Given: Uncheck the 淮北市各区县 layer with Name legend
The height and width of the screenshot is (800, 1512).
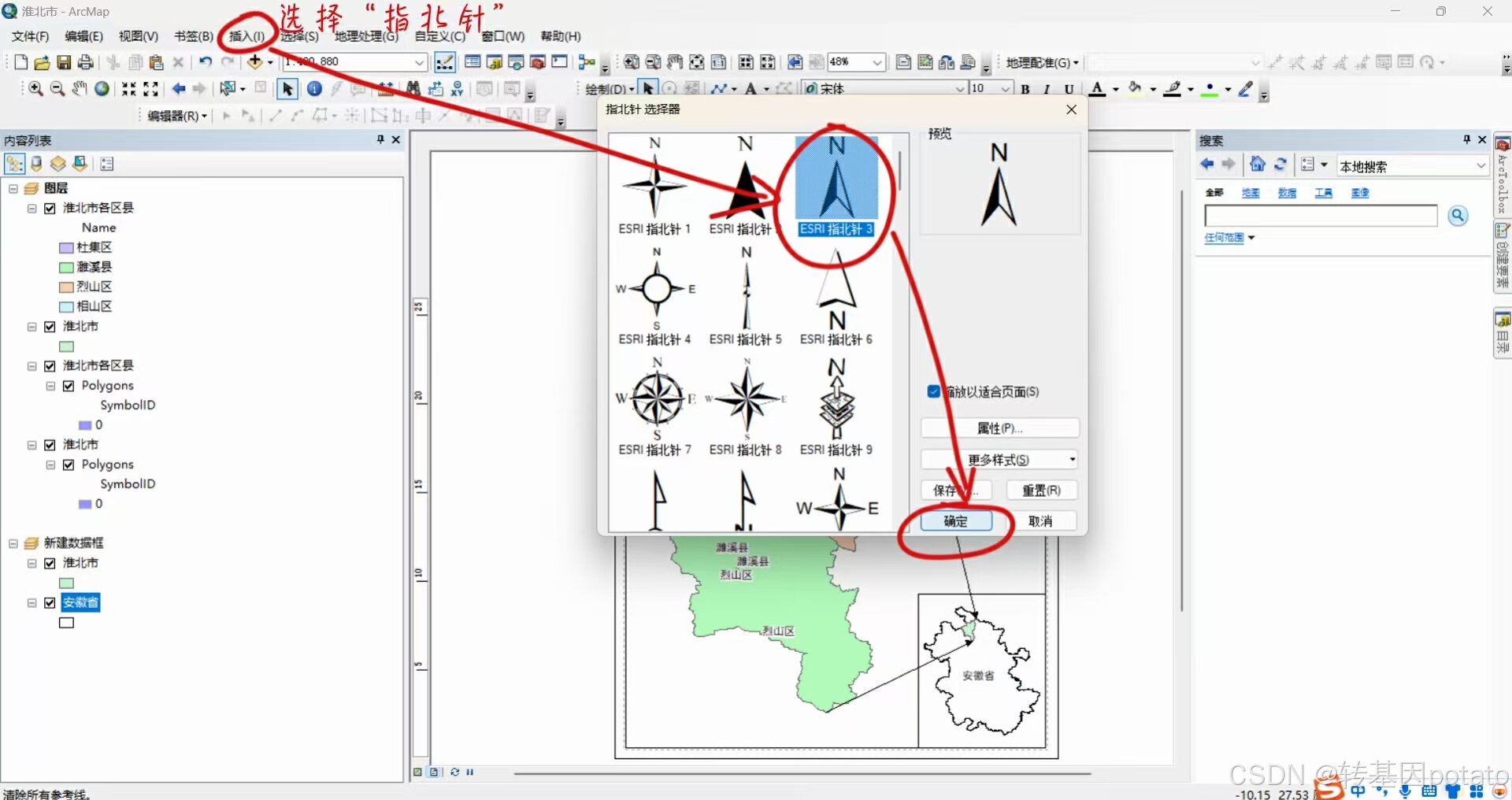Looking at the screenshot, I should (50, 208).
